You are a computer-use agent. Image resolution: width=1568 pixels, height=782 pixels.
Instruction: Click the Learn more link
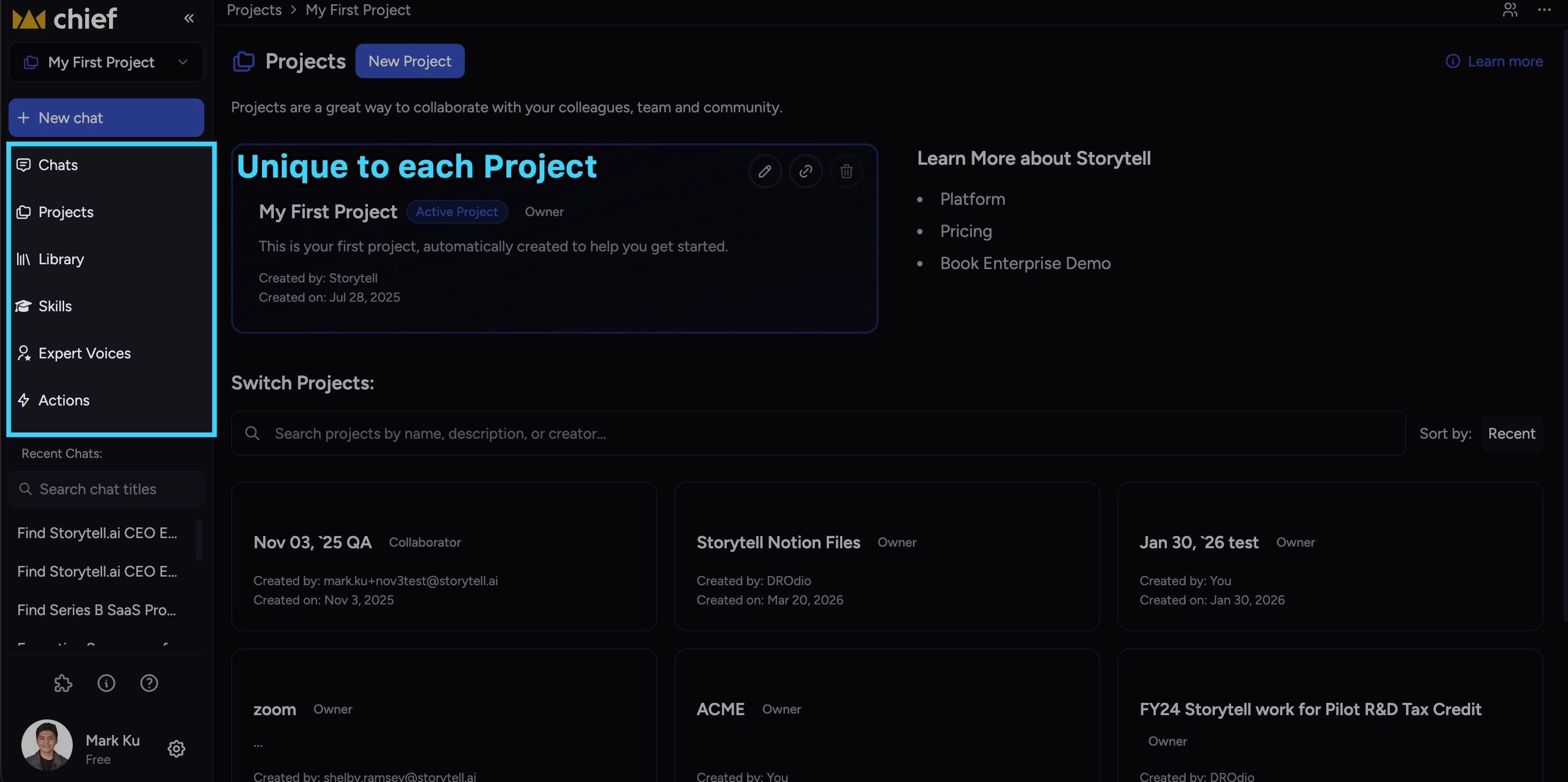click(1494, 61)
